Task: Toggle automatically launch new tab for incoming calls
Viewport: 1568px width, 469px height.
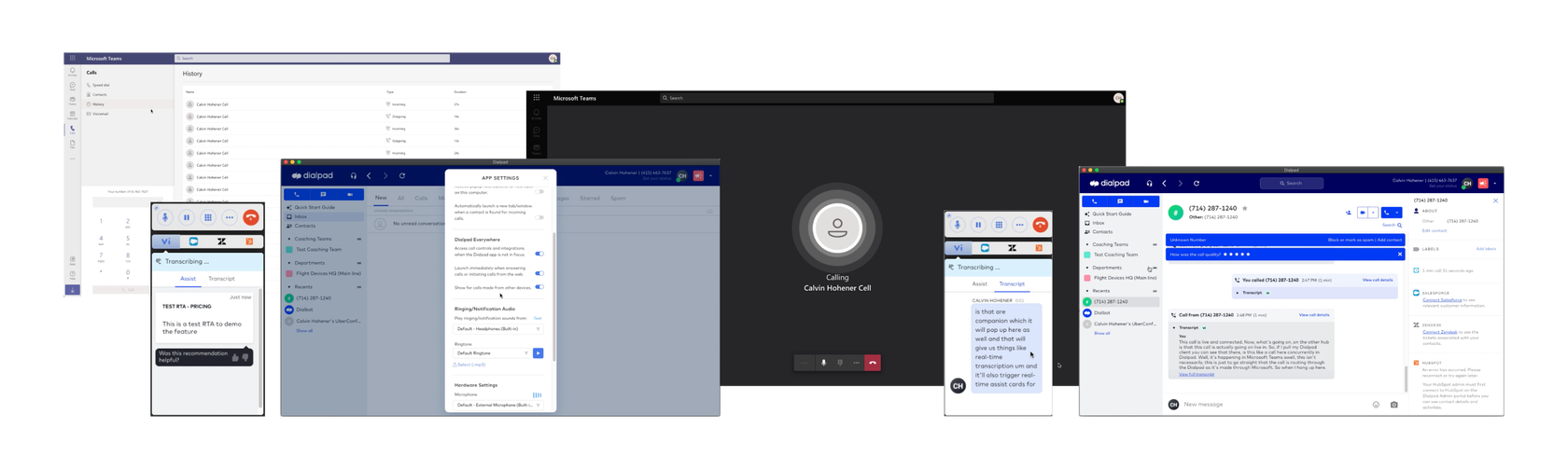Action: click(x=539, y=217)
